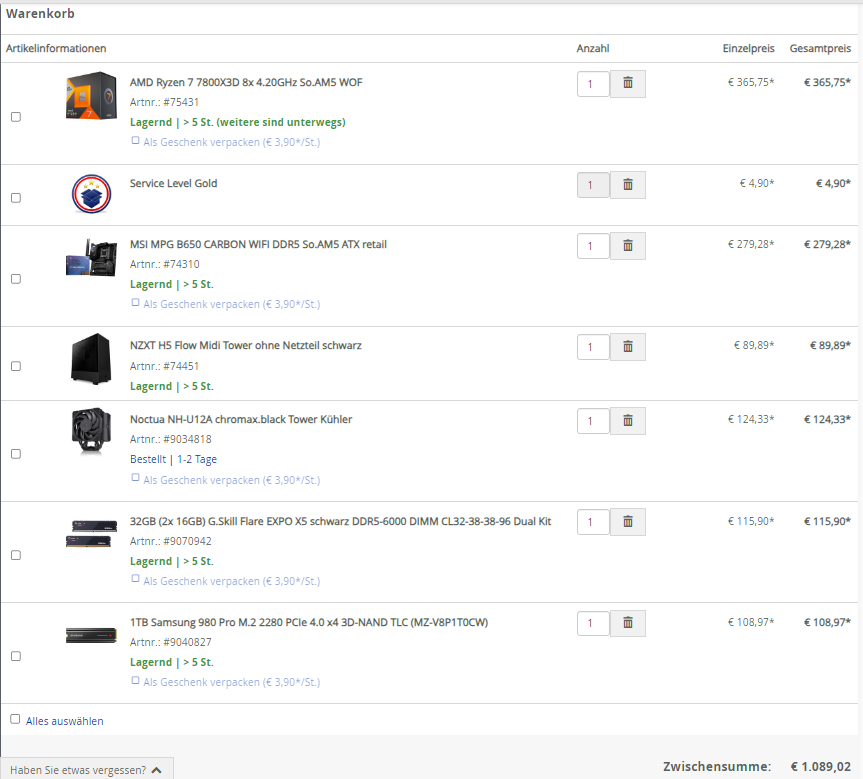The image size is (863, 779).
Task: Check the MSI MPG B650 CARBON row checkbox
Action: click(16, 279)
